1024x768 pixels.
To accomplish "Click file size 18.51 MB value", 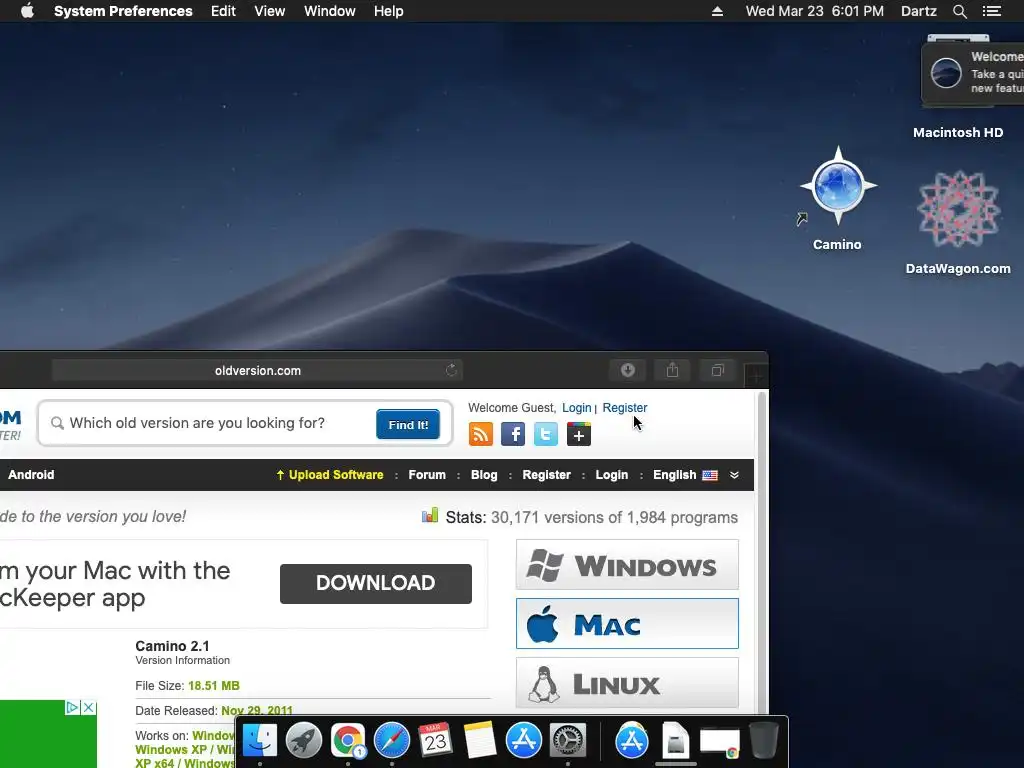I will (x=214, y=686).
